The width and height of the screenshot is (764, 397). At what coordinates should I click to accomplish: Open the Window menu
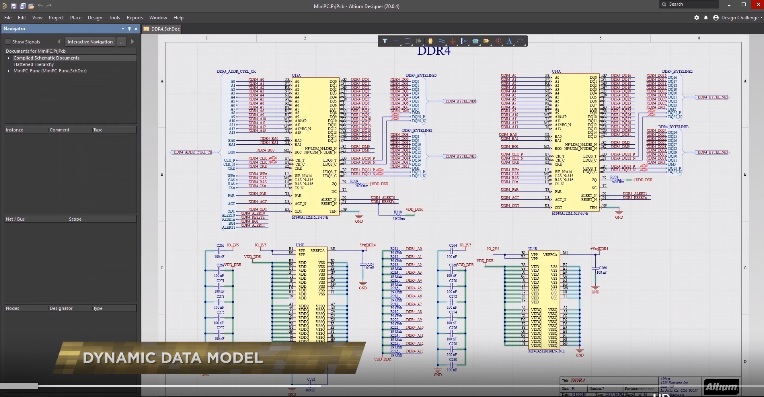point(158,18)
